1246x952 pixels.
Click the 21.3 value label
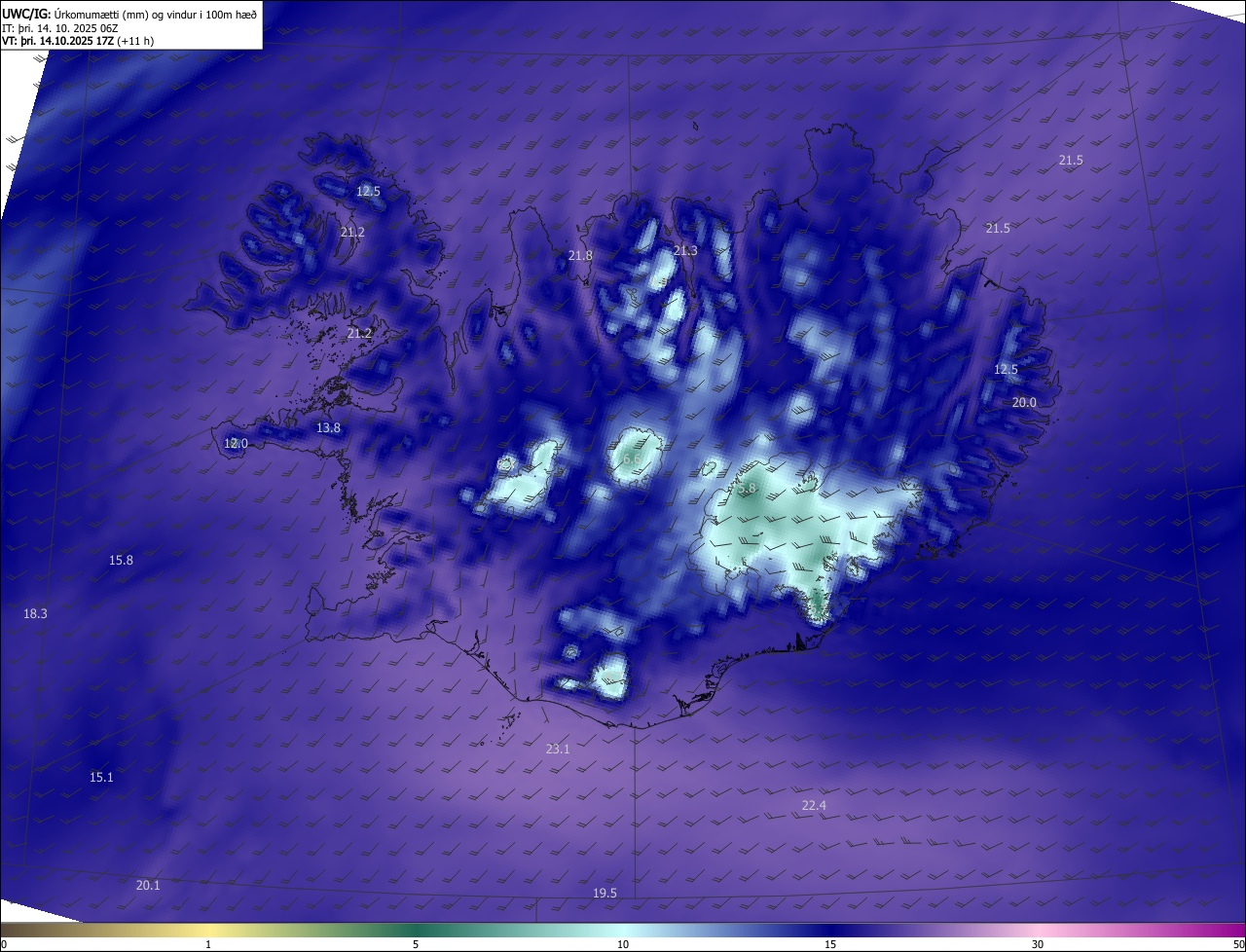[x=685, y=250]
